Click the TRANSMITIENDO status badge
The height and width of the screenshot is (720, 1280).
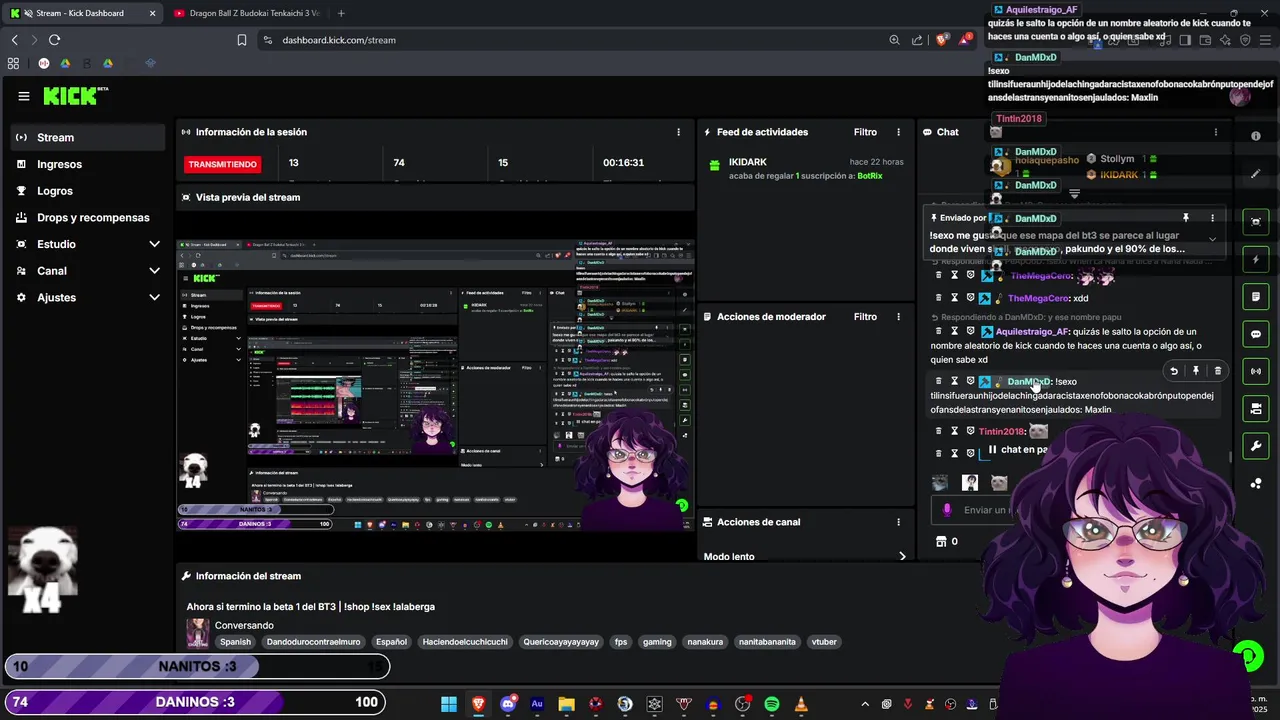coord(223,164)
